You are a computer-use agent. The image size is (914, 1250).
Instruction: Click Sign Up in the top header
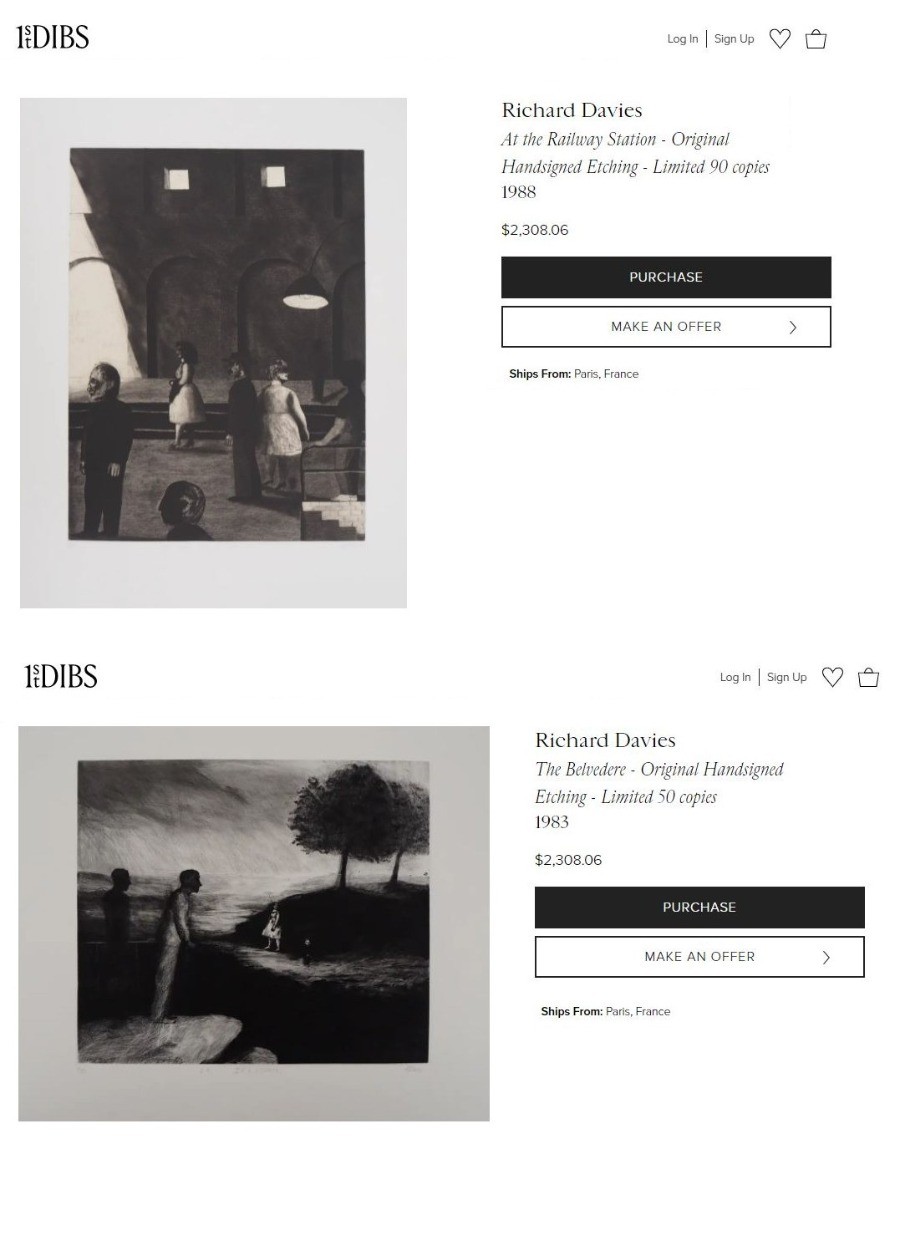pyautogui.click(x=734, y=39)
